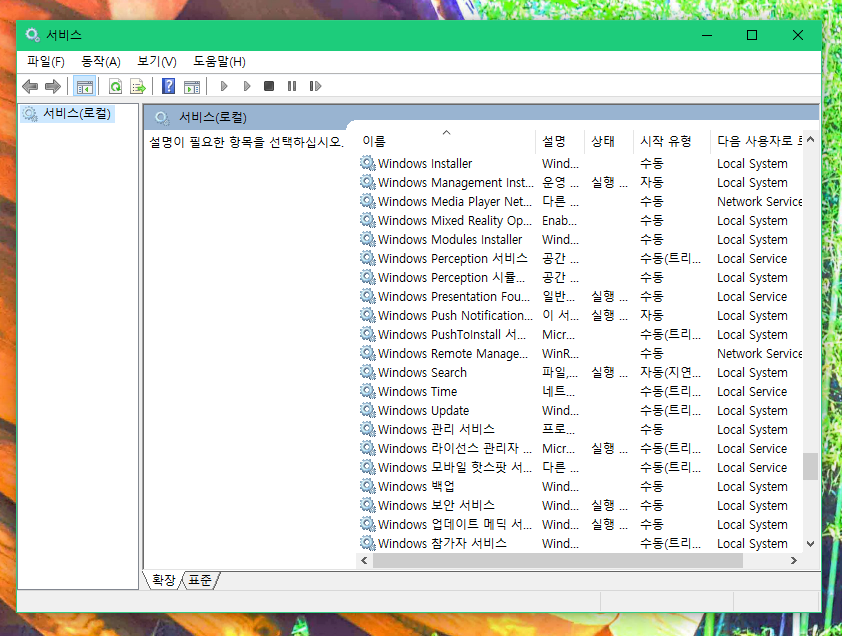Click the Back arrow toolbar icon
Image resolution: width=842 pixels, height=636 pixels.
pos(30,86)
